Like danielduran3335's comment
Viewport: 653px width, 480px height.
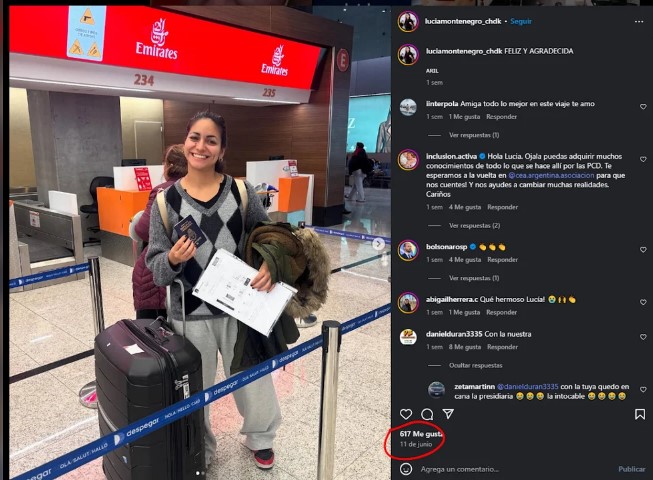[643, 336]
